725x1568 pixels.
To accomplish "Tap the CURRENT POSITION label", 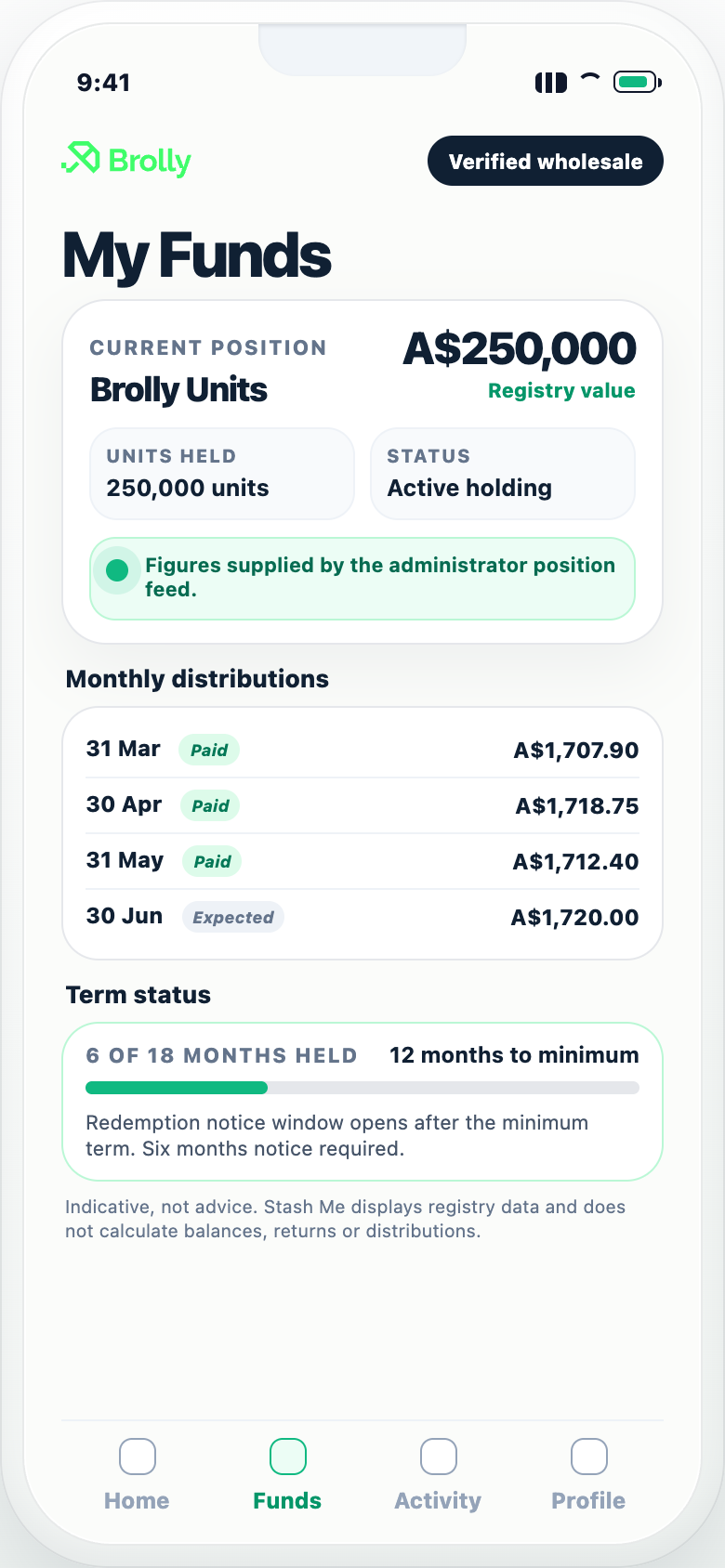I will 208,347.
